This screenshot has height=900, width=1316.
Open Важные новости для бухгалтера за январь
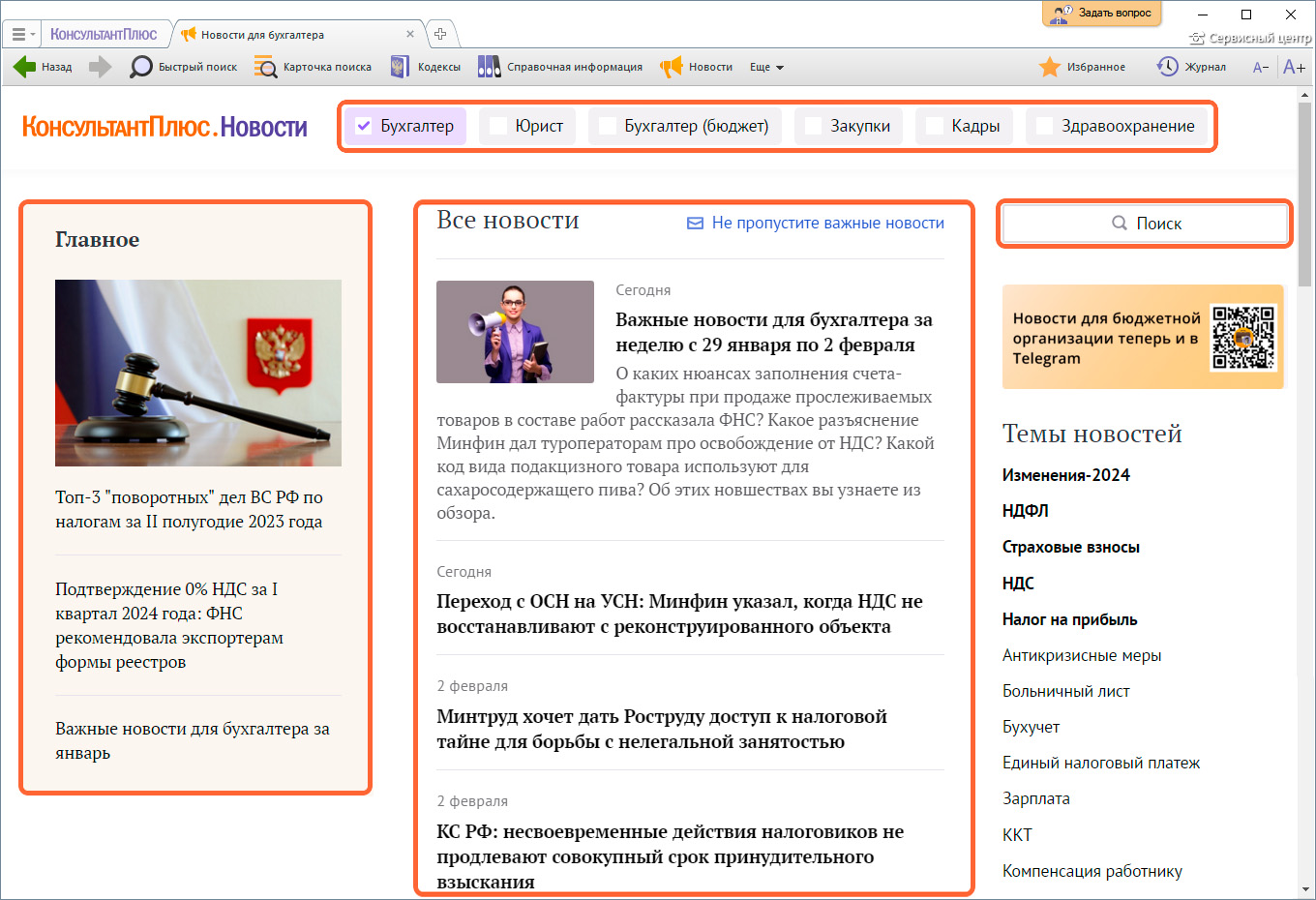(193, 740)
